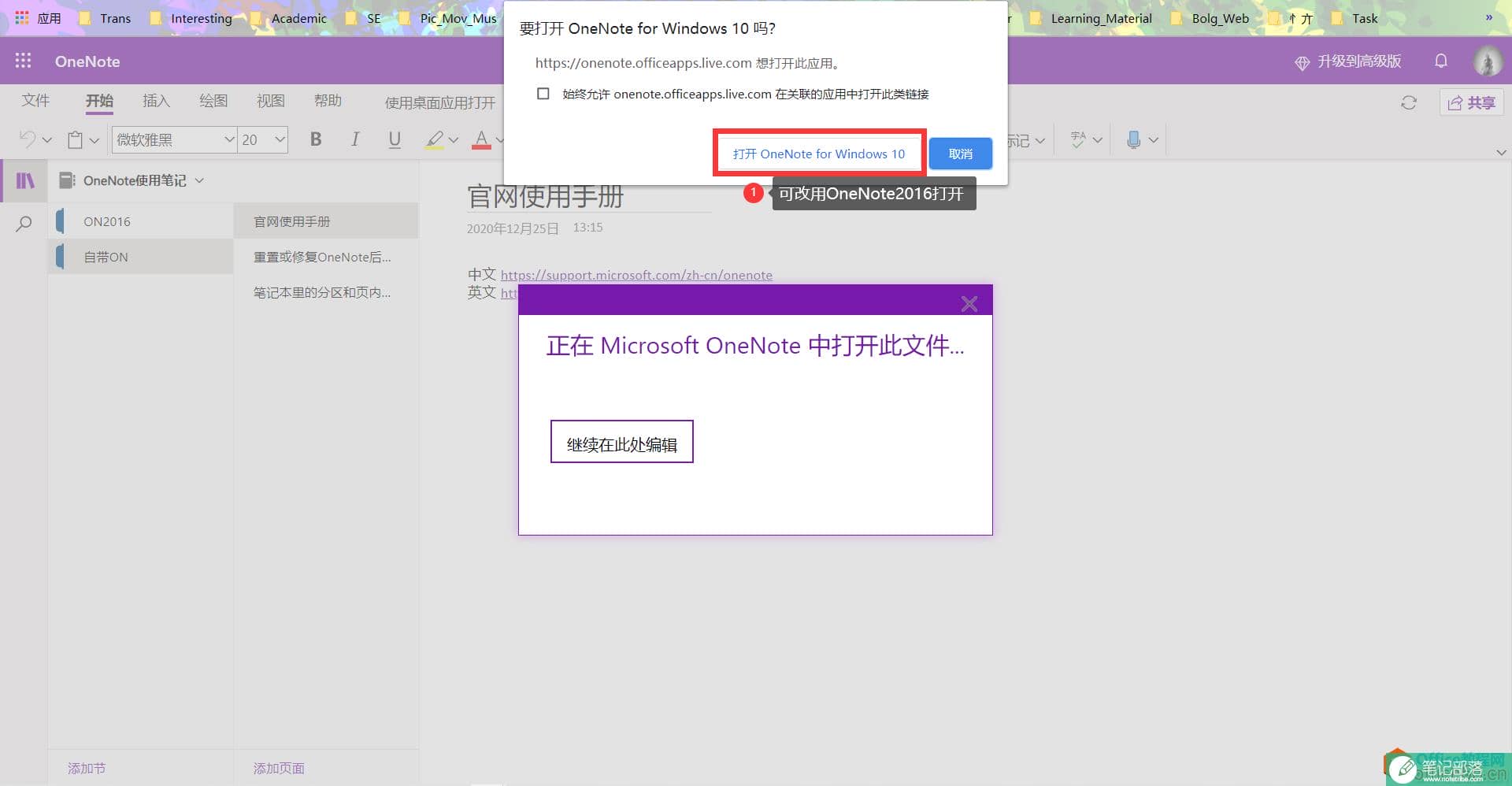Open the Academic bookmark folder

(289, 18)
